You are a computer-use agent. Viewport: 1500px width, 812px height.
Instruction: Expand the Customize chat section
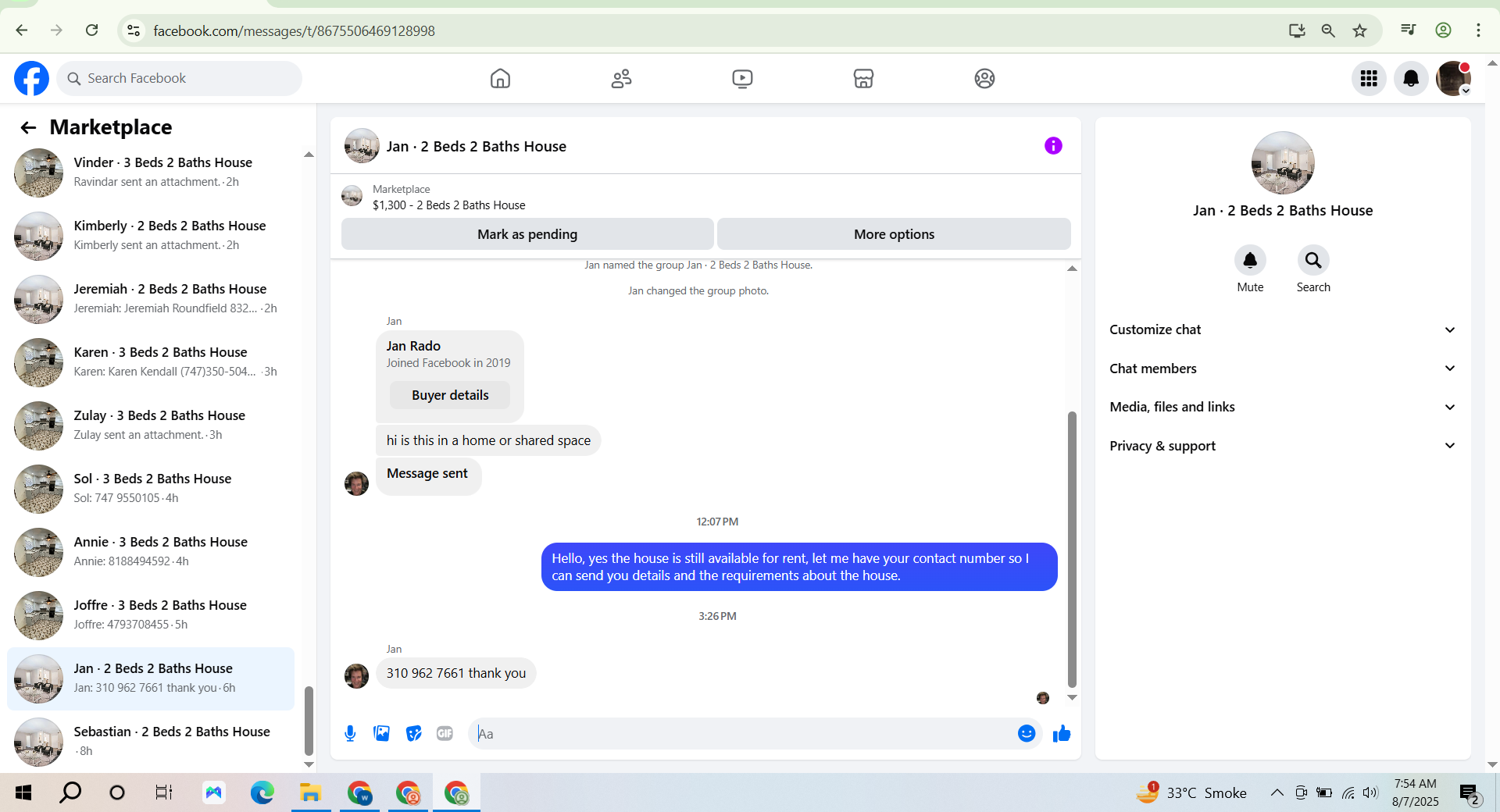tap(1283, 329)
